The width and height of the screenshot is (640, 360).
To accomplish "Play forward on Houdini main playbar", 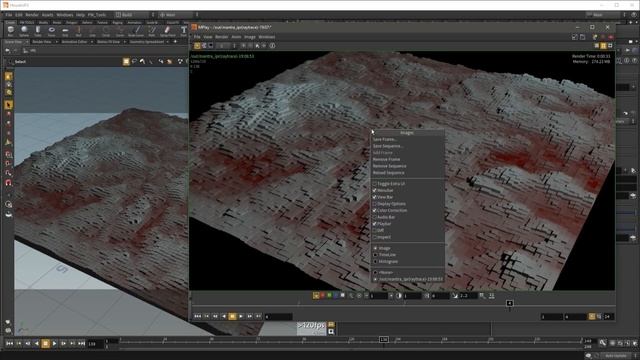I will click(54, 344).
